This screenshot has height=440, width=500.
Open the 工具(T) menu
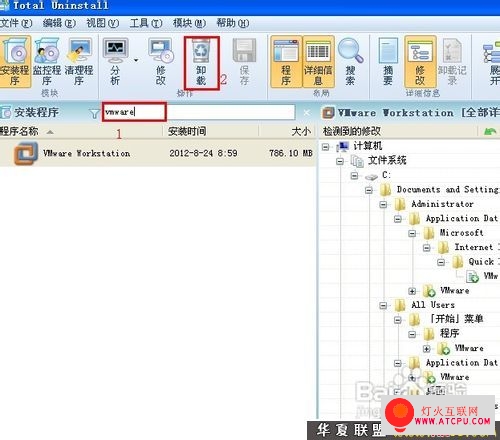146,23
